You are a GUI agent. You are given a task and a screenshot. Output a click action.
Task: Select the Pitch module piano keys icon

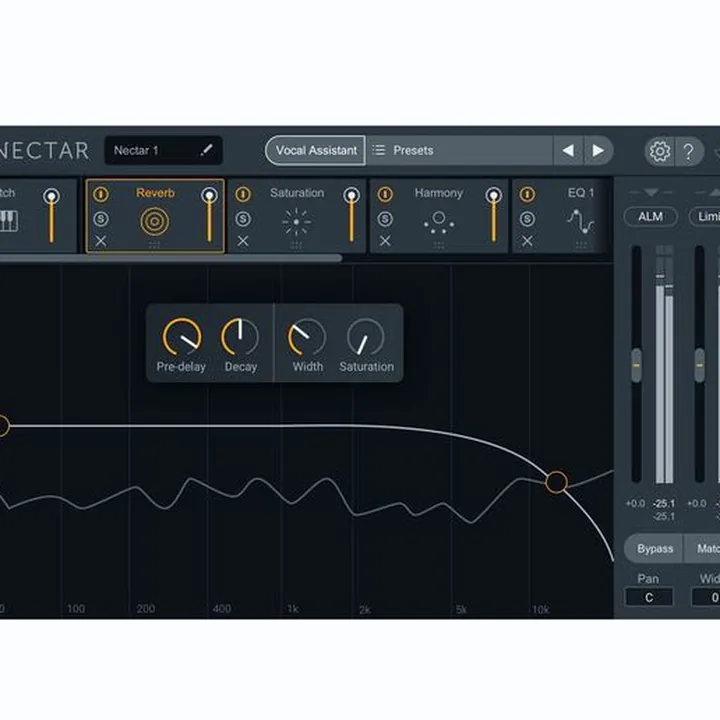[9, 221]
